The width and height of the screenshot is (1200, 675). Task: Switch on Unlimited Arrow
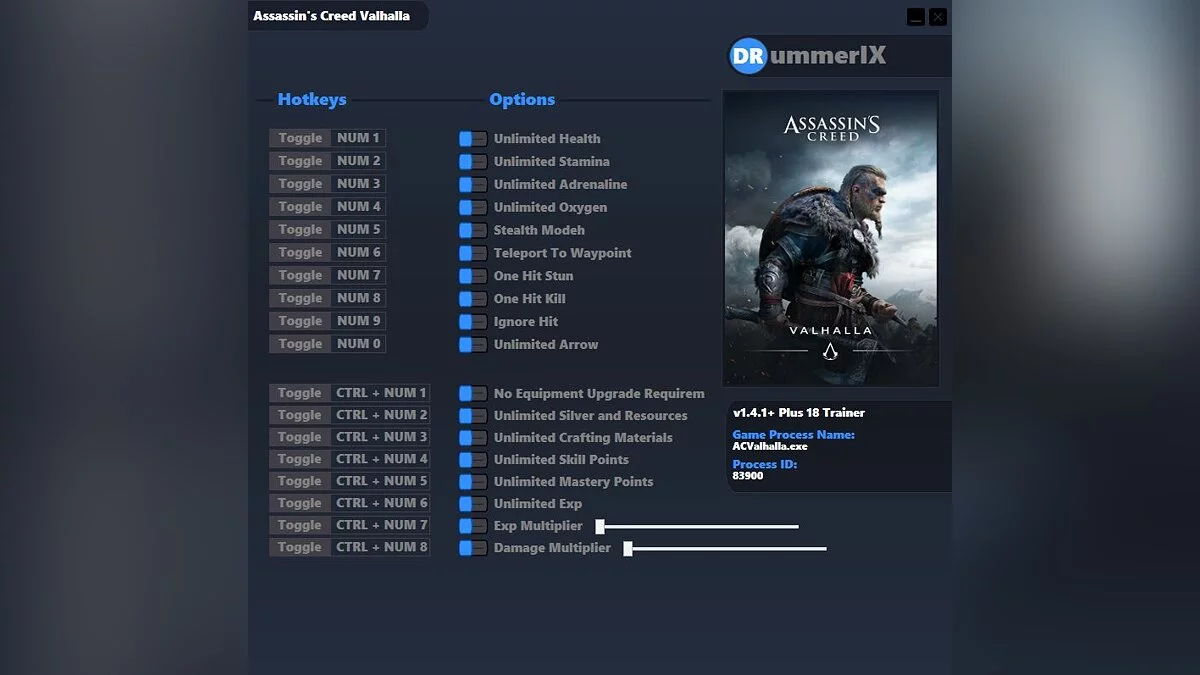pyautogui.click(x=471, y=344)
